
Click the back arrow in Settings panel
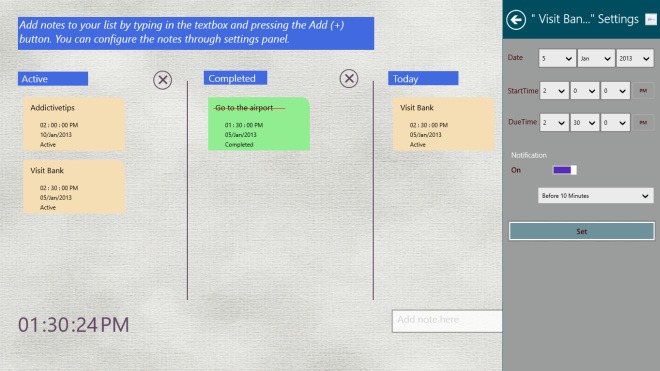pyautogui.click(x=516, y=20)
